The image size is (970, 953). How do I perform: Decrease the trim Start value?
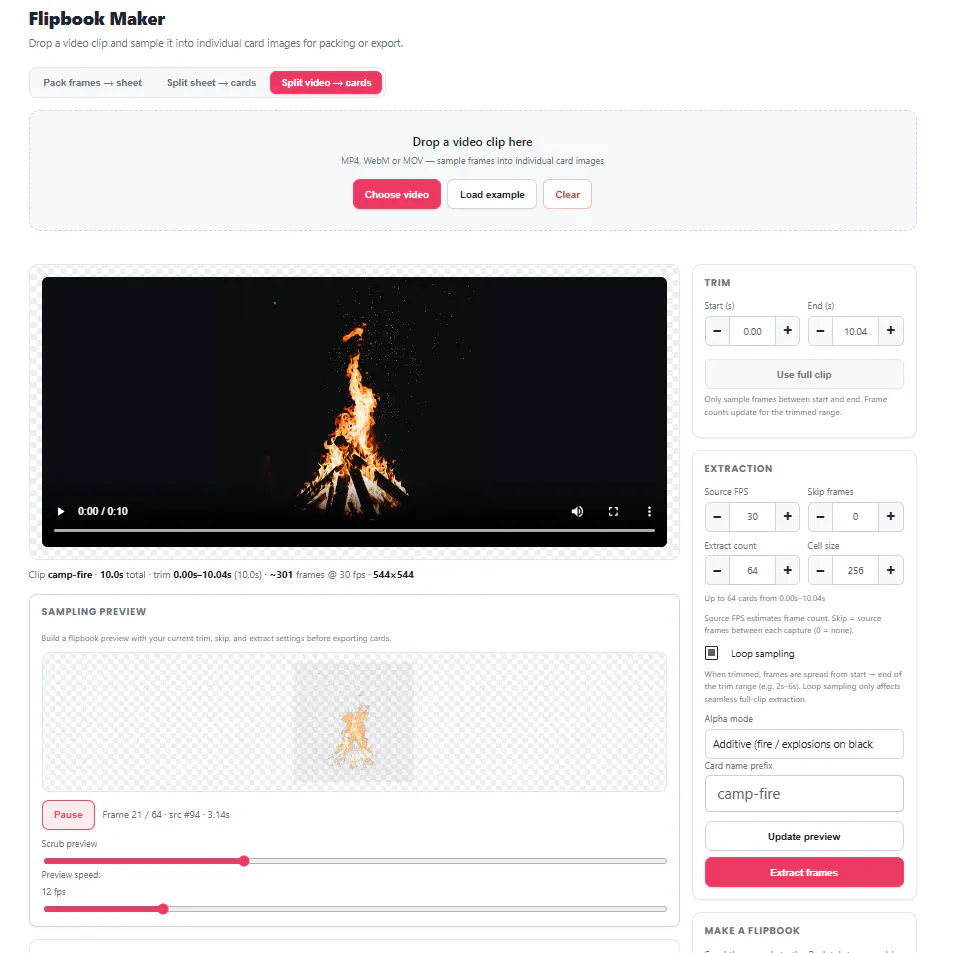[x=717, y=331]
